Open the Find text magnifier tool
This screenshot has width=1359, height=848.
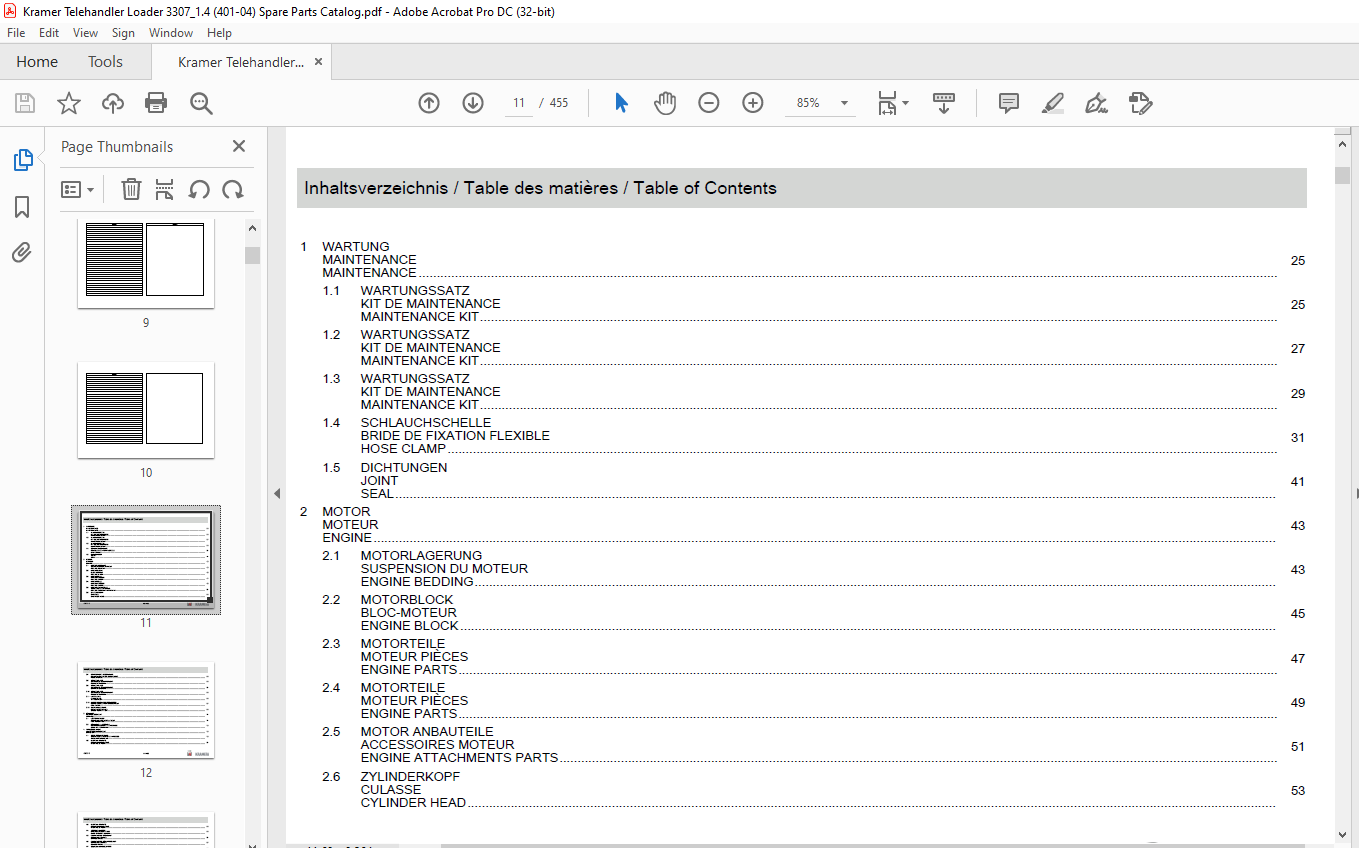pos(201,103)
